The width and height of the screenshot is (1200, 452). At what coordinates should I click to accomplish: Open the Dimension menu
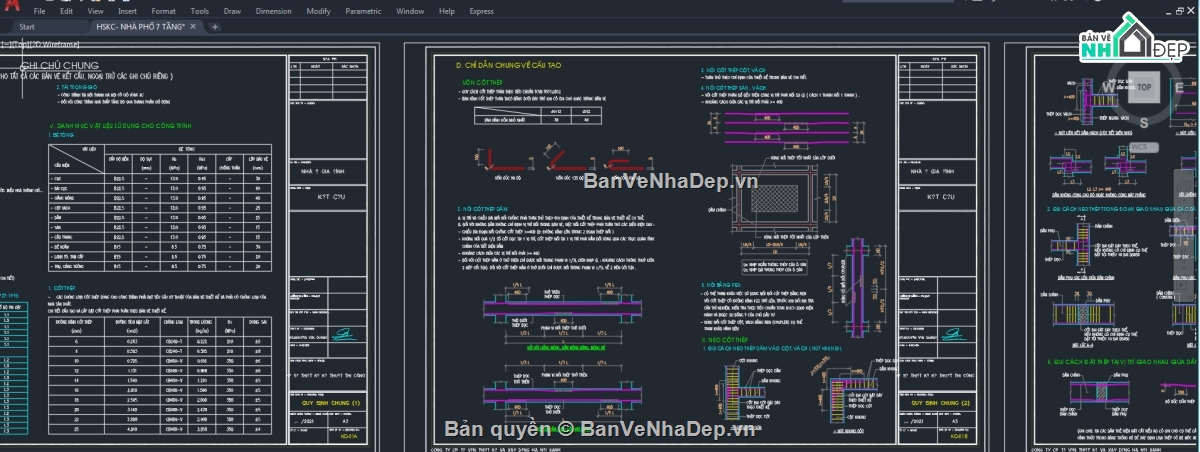point(273,11)
